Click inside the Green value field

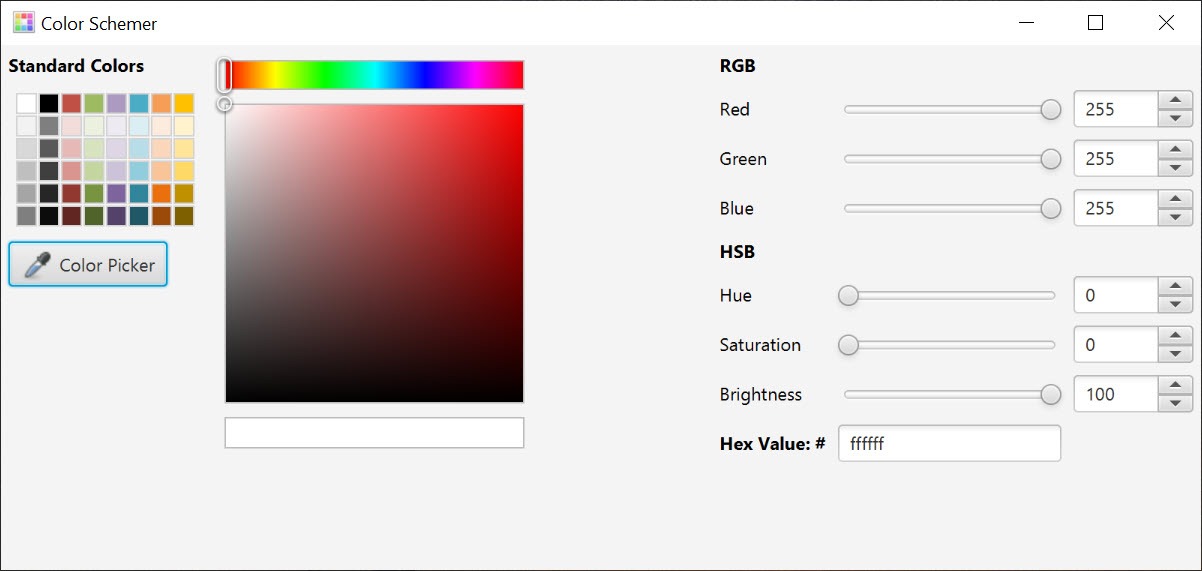[x=1115, y=159]
